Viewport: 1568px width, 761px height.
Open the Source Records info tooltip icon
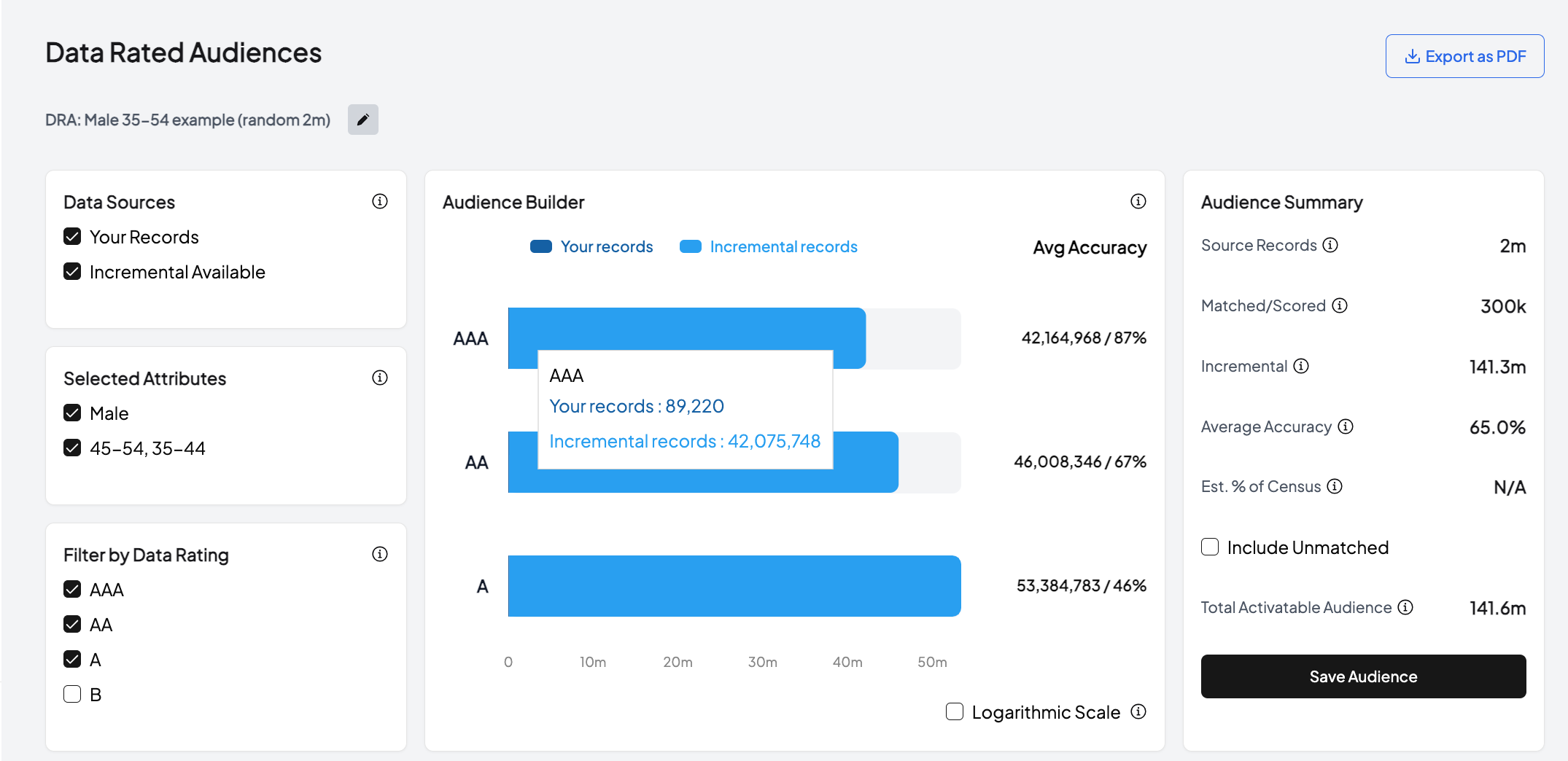click(1330, 245)
